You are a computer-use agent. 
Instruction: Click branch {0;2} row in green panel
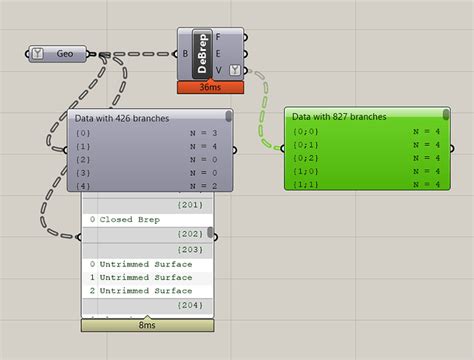[367, 158]
